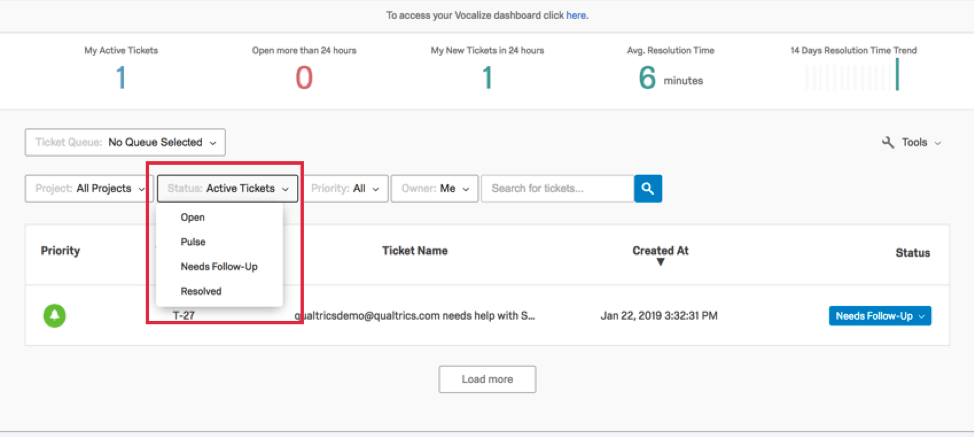Click the green bell priority icon
Viewport: 974px width, 437px height.
(55, 316)
